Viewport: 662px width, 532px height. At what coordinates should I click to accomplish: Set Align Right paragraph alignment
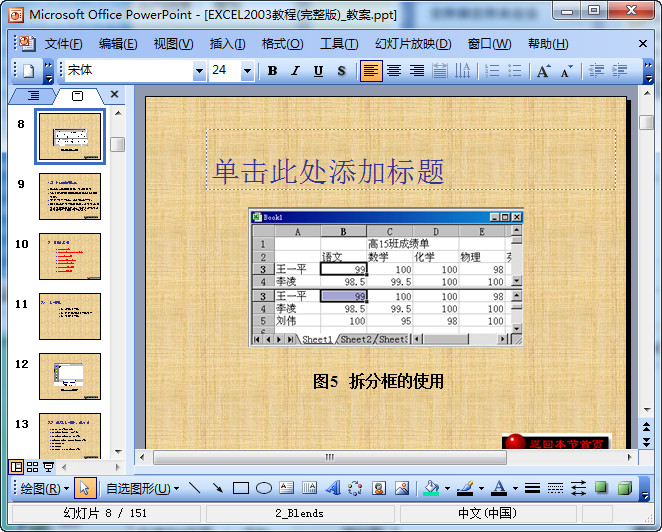tap(417, 71)
